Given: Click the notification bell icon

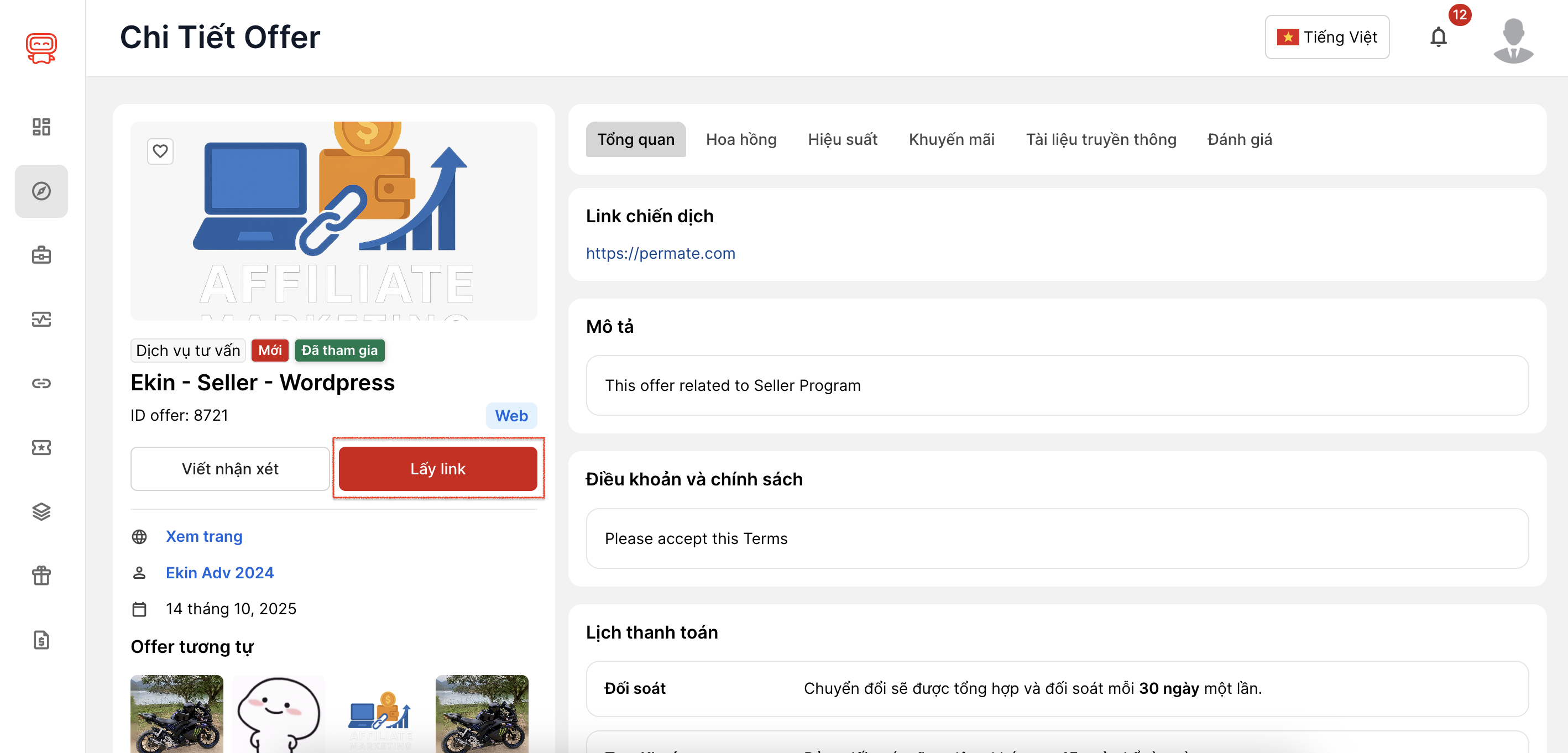Looking at the screenshot, I should point(1438,37).
